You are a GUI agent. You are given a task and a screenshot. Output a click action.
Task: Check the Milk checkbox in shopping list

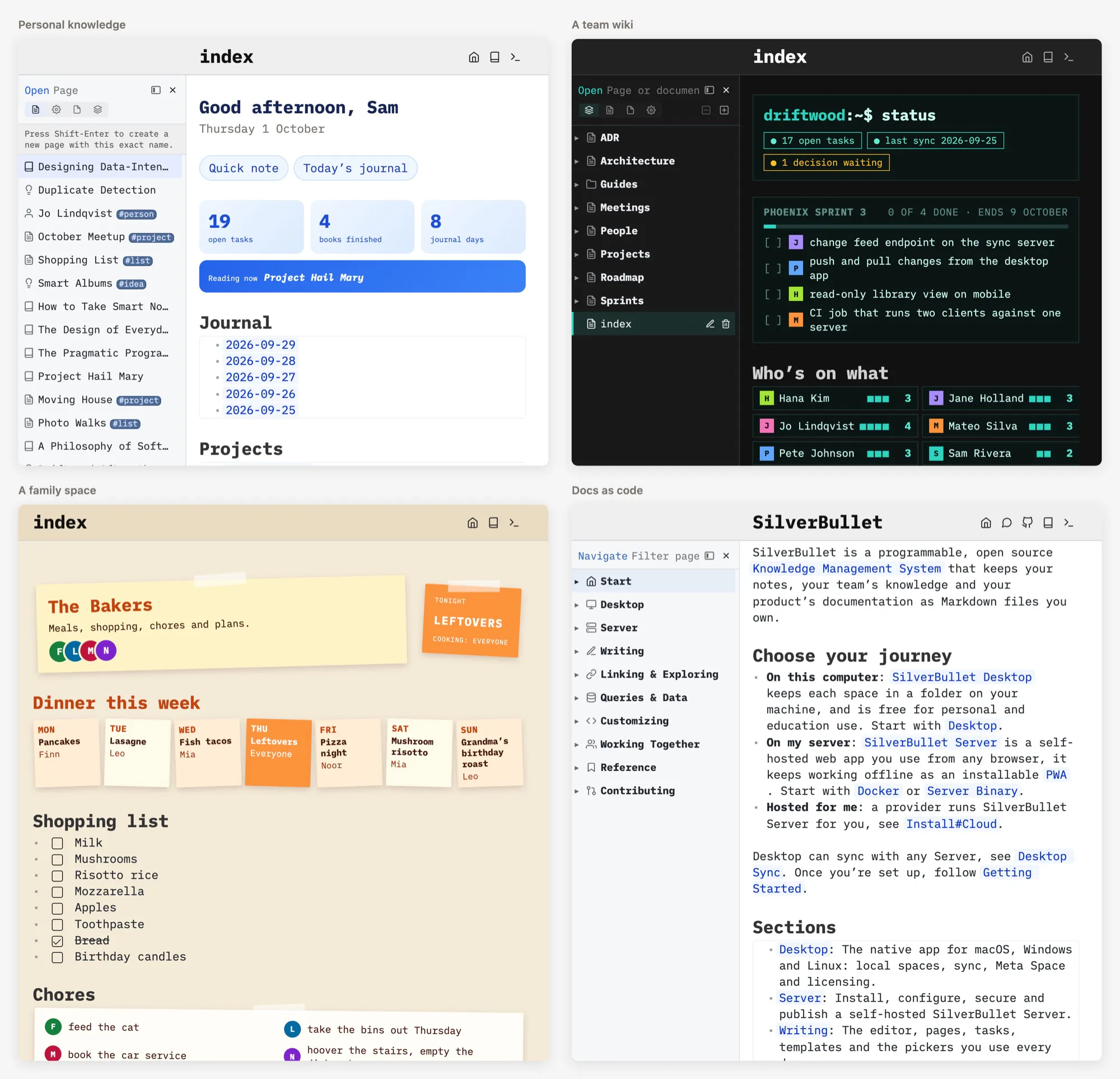(x=57, y=843)
